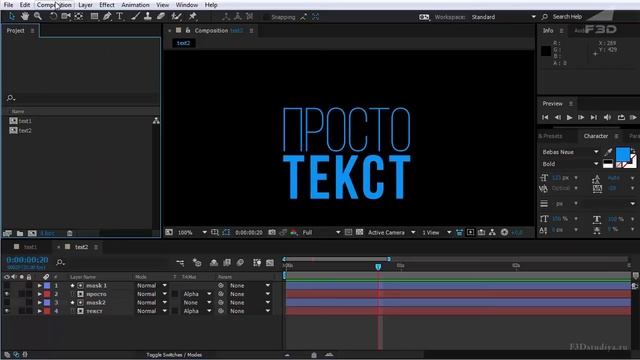
Task: Click the Toggle Switches / Modes button
Action: point(174,355)
